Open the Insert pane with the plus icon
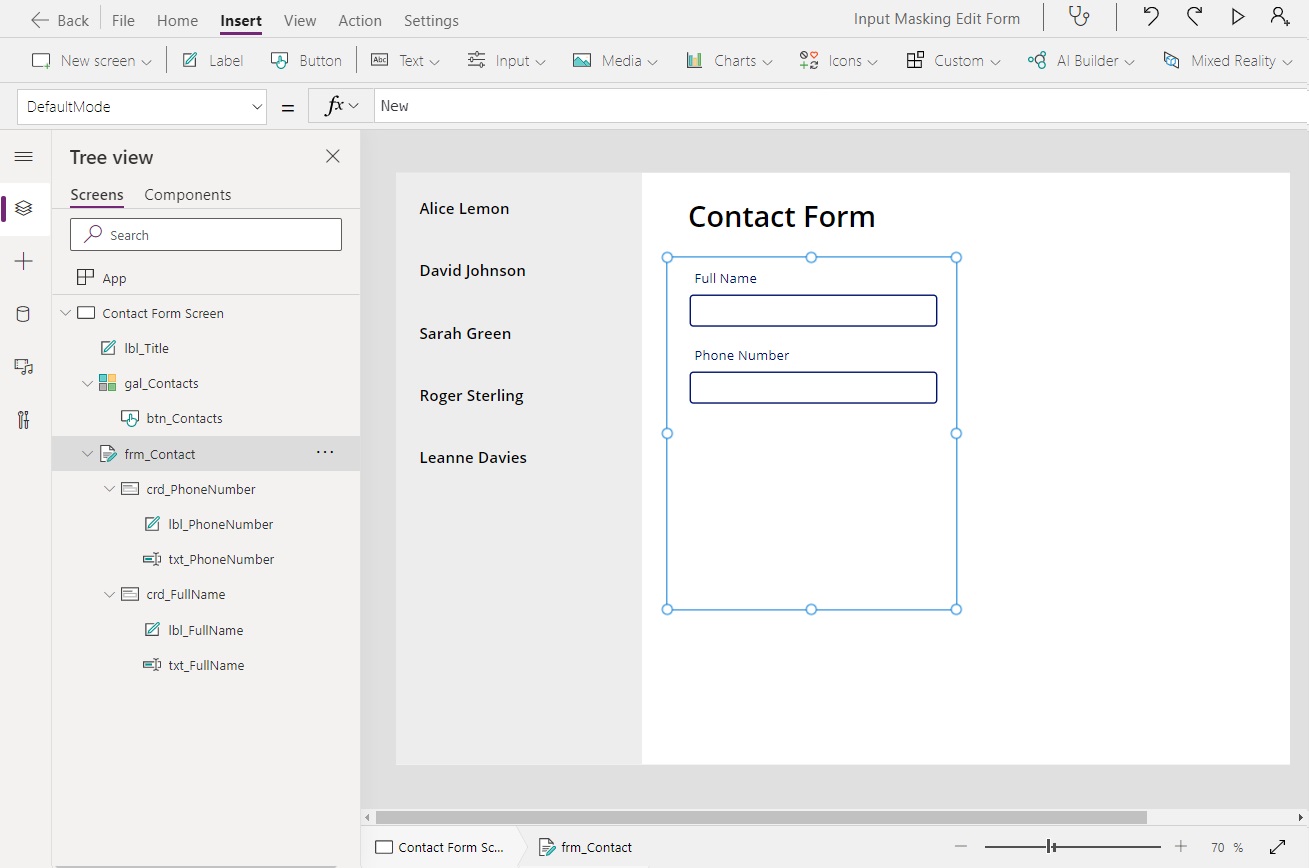Screen dimensions: 1309x868 (24, 261)
